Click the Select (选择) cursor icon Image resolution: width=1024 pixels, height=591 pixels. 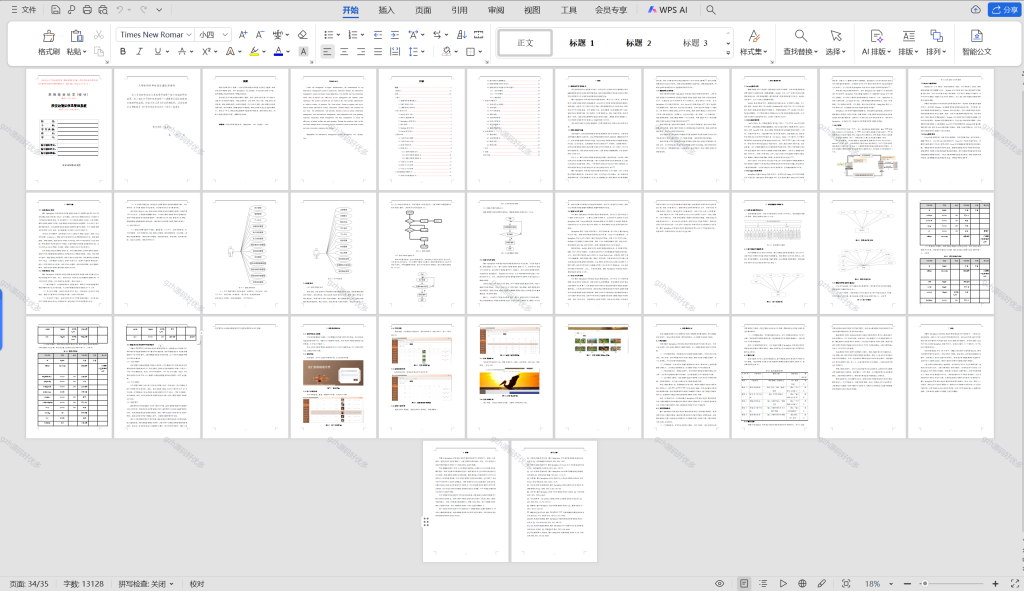point(835,36)
